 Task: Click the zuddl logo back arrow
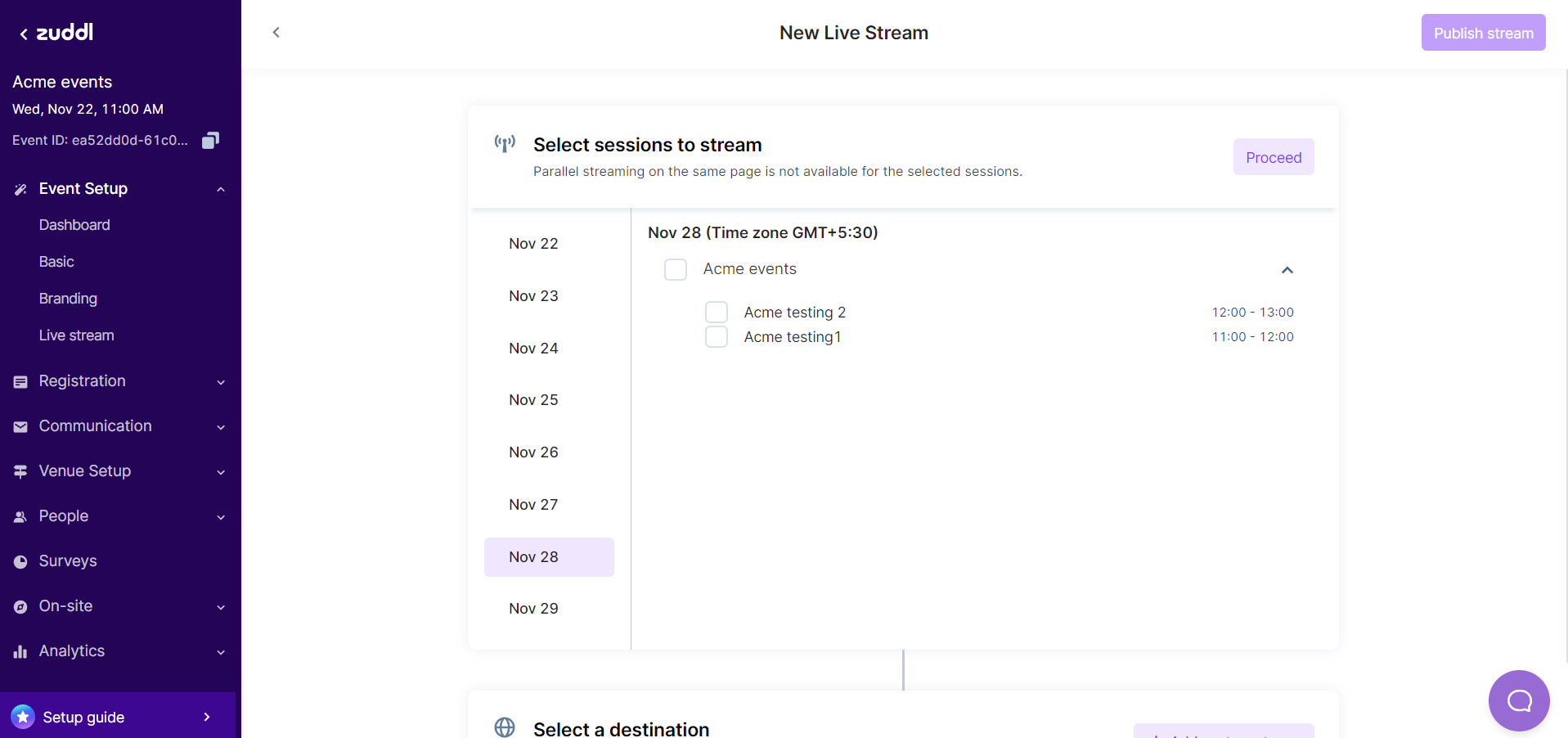[x=24, y=34]
